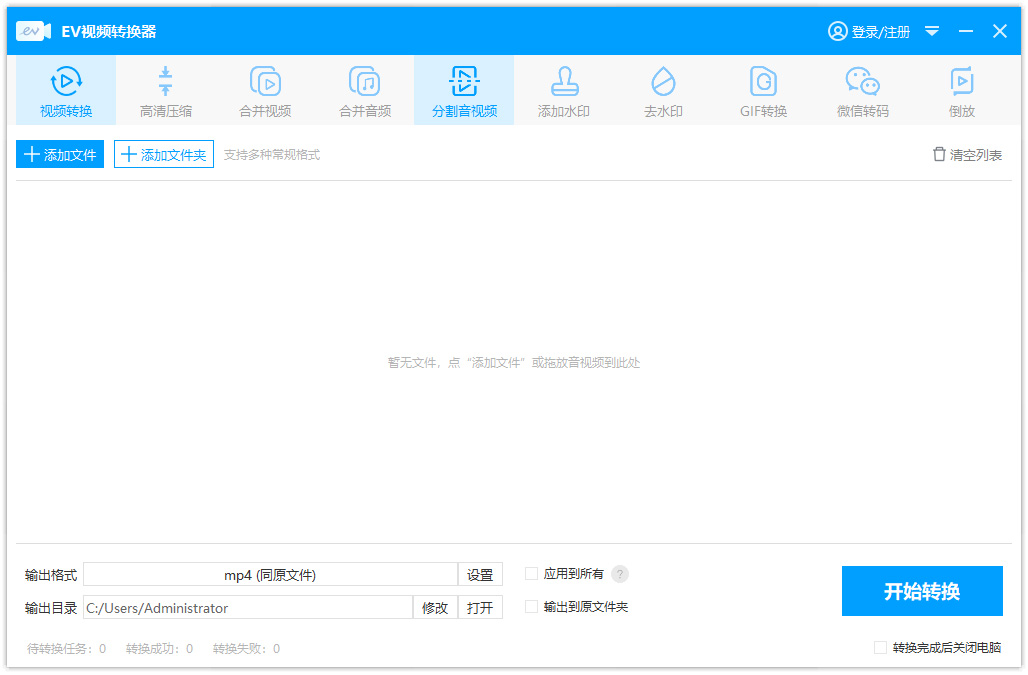
Task: Enable the 应用到所有 checkbox
Action: pyautogui.click(x=531, y=574)
